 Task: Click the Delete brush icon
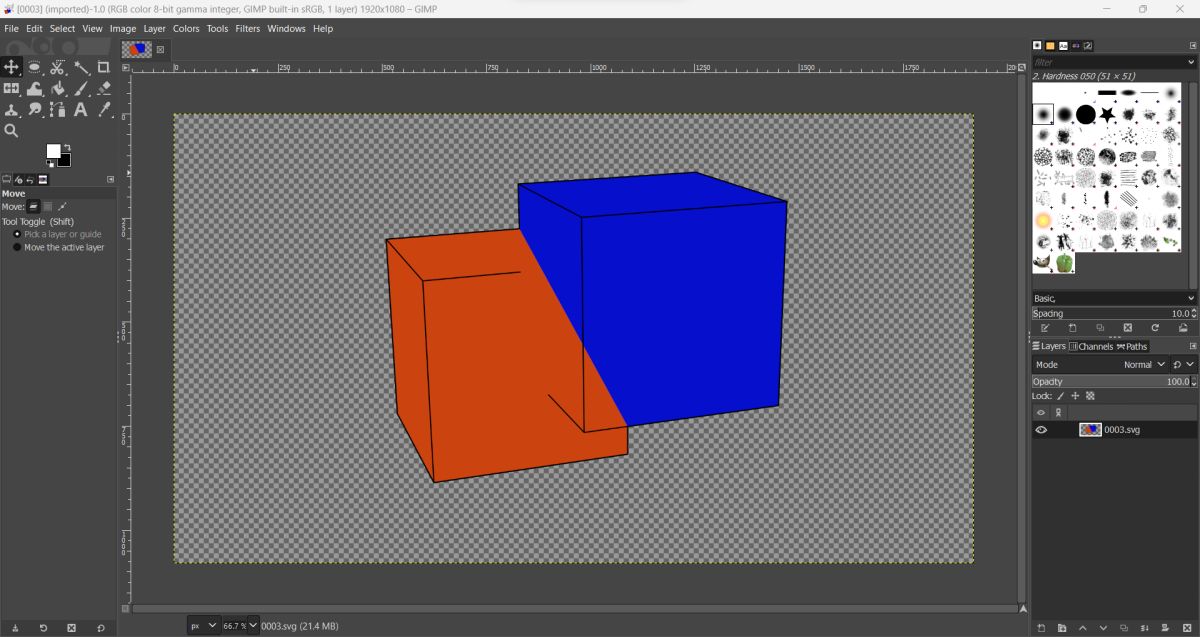tap(1128, 328)
